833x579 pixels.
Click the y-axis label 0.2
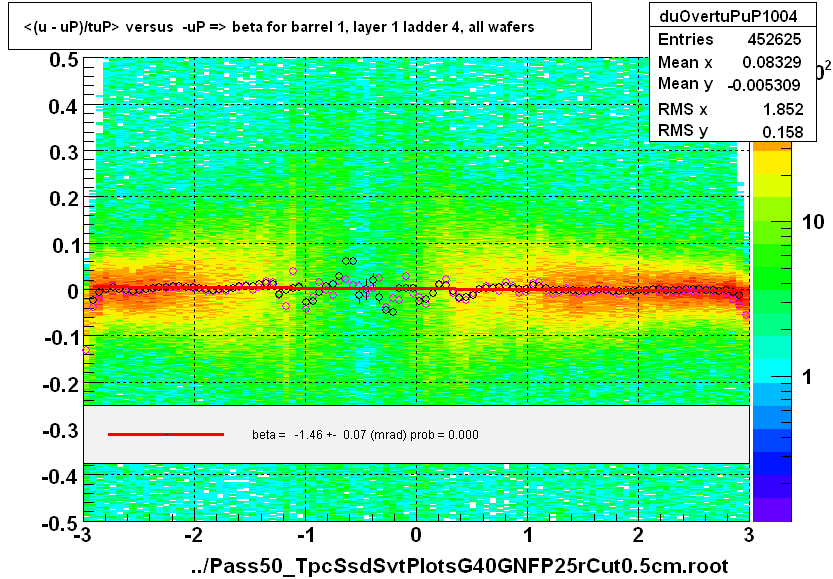pyautogui.click(x=64, y=199)
